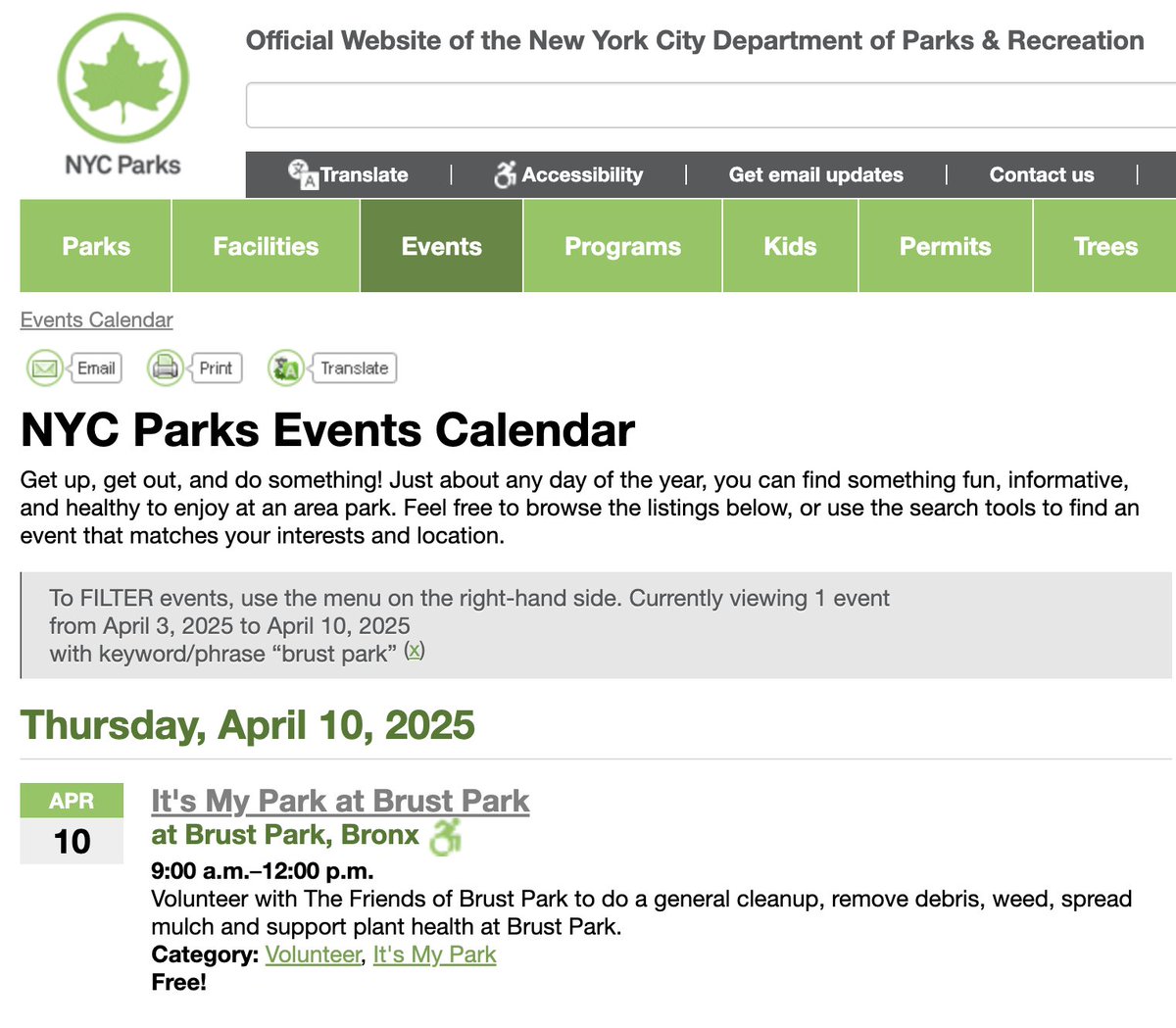
Task: Click the event time 9:00 a.m.–12:00 p.m.
Action: (263, 871)
